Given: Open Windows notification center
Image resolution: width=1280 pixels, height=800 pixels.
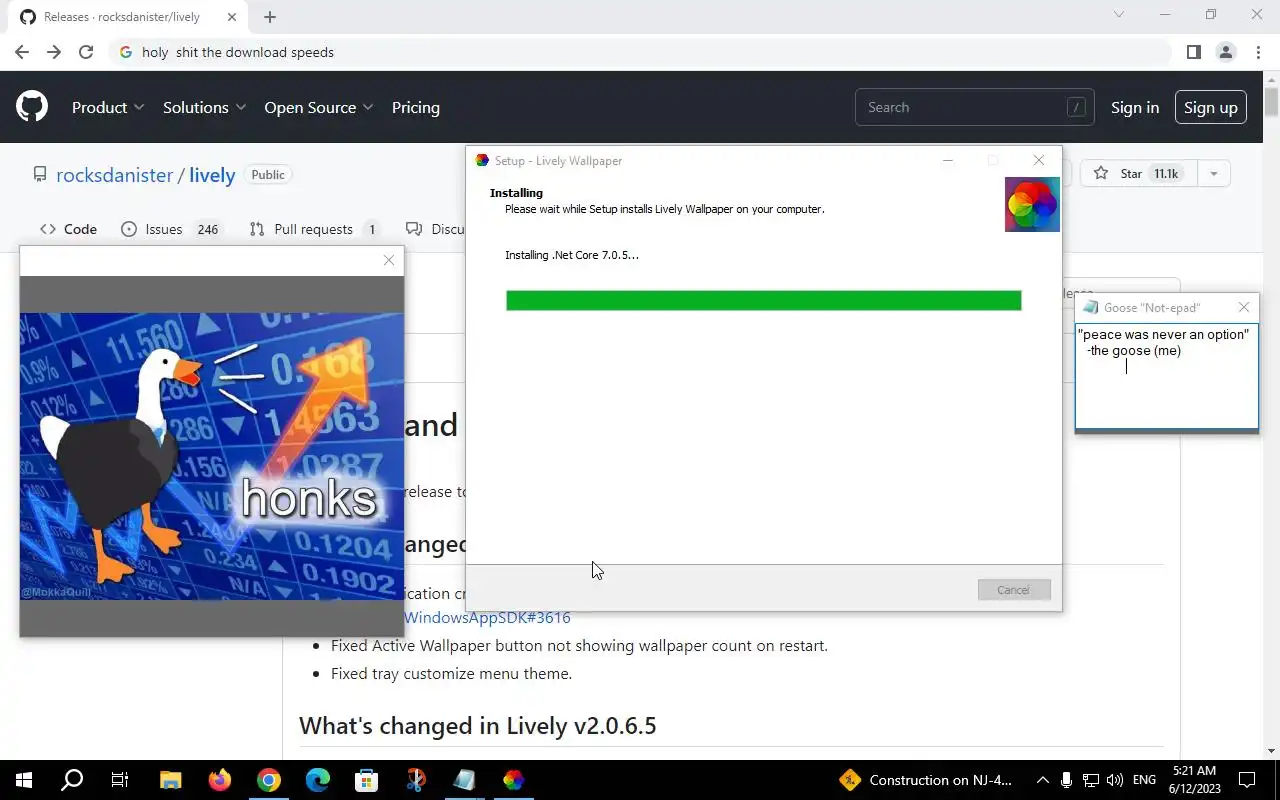Looking at the screenshot, I should click(x=1247, y=780).
